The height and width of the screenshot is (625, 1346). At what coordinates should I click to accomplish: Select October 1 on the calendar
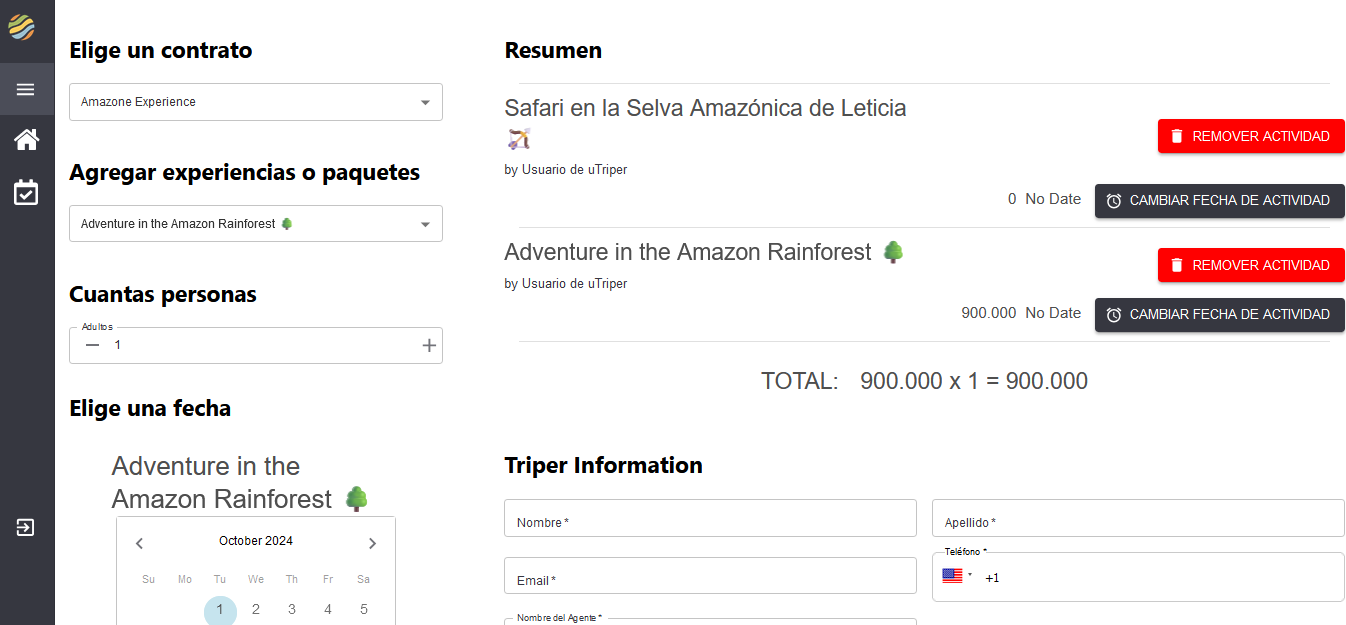(x=220, y=610)
